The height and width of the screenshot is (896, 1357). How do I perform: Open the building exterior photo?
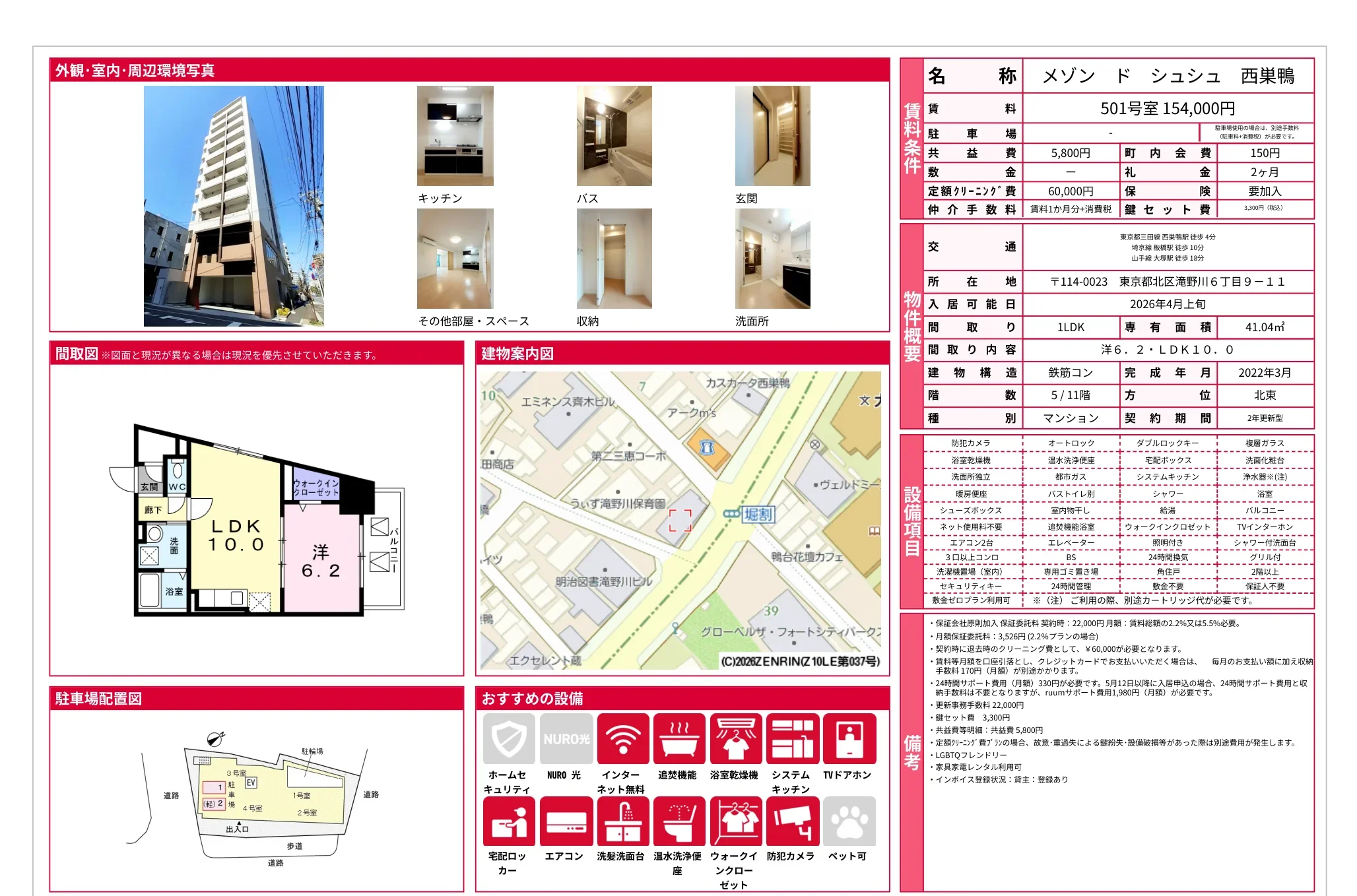(234, 206)
